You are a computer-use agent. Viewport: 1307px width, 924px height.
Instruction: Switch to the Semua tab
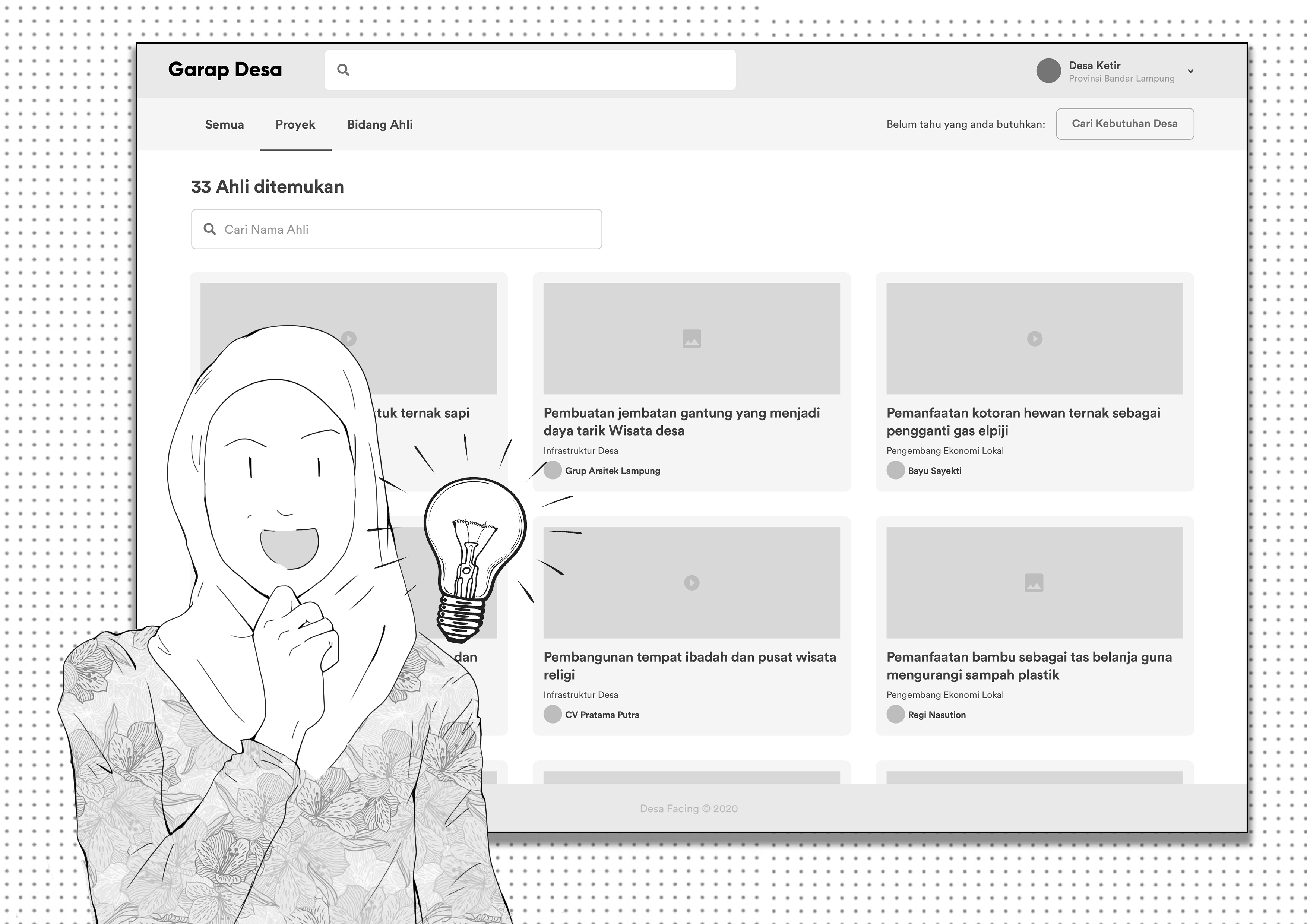click(224, 124)
